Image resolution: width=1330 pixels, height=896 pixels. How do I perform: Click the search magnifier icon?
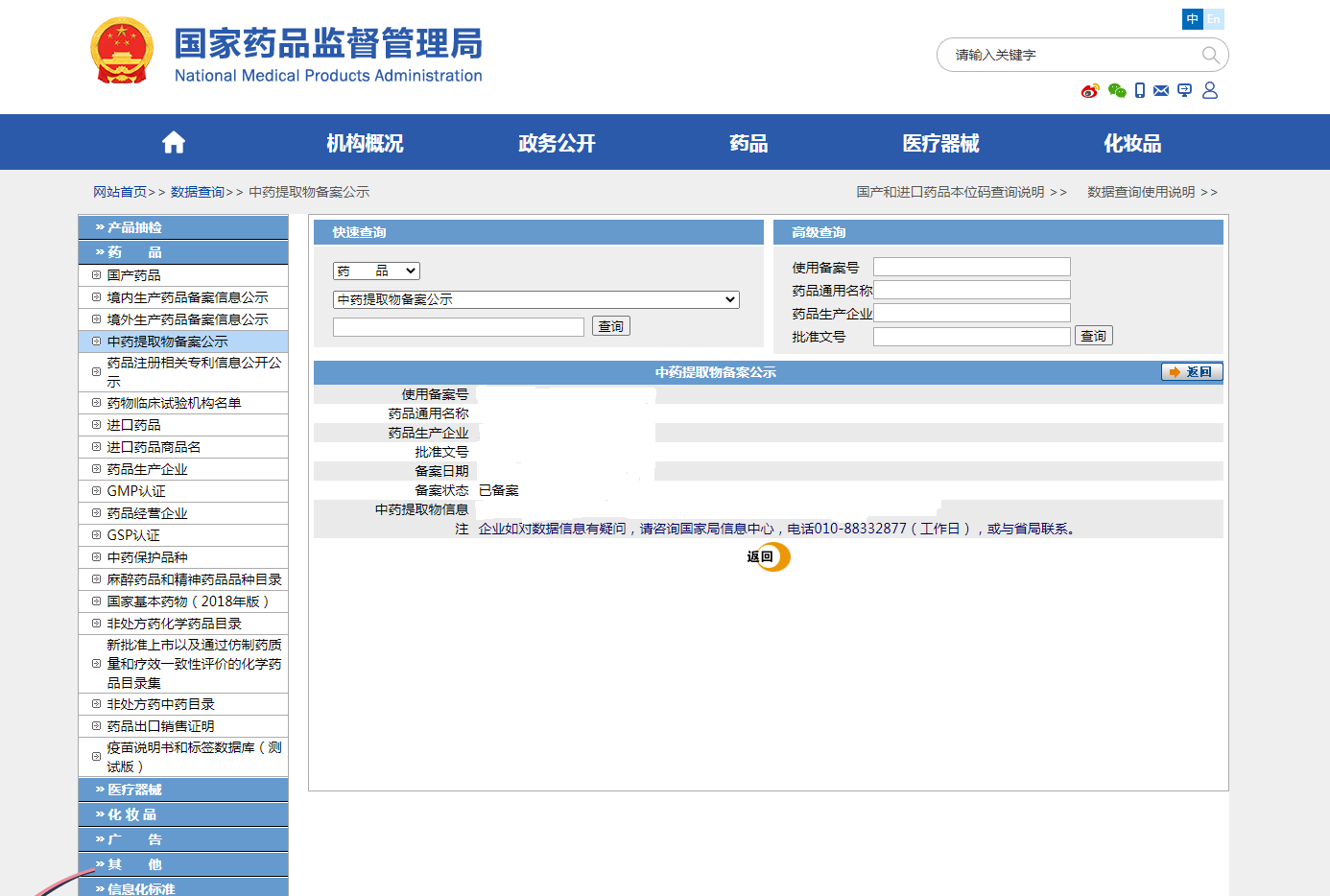[x=1211, y=56]
